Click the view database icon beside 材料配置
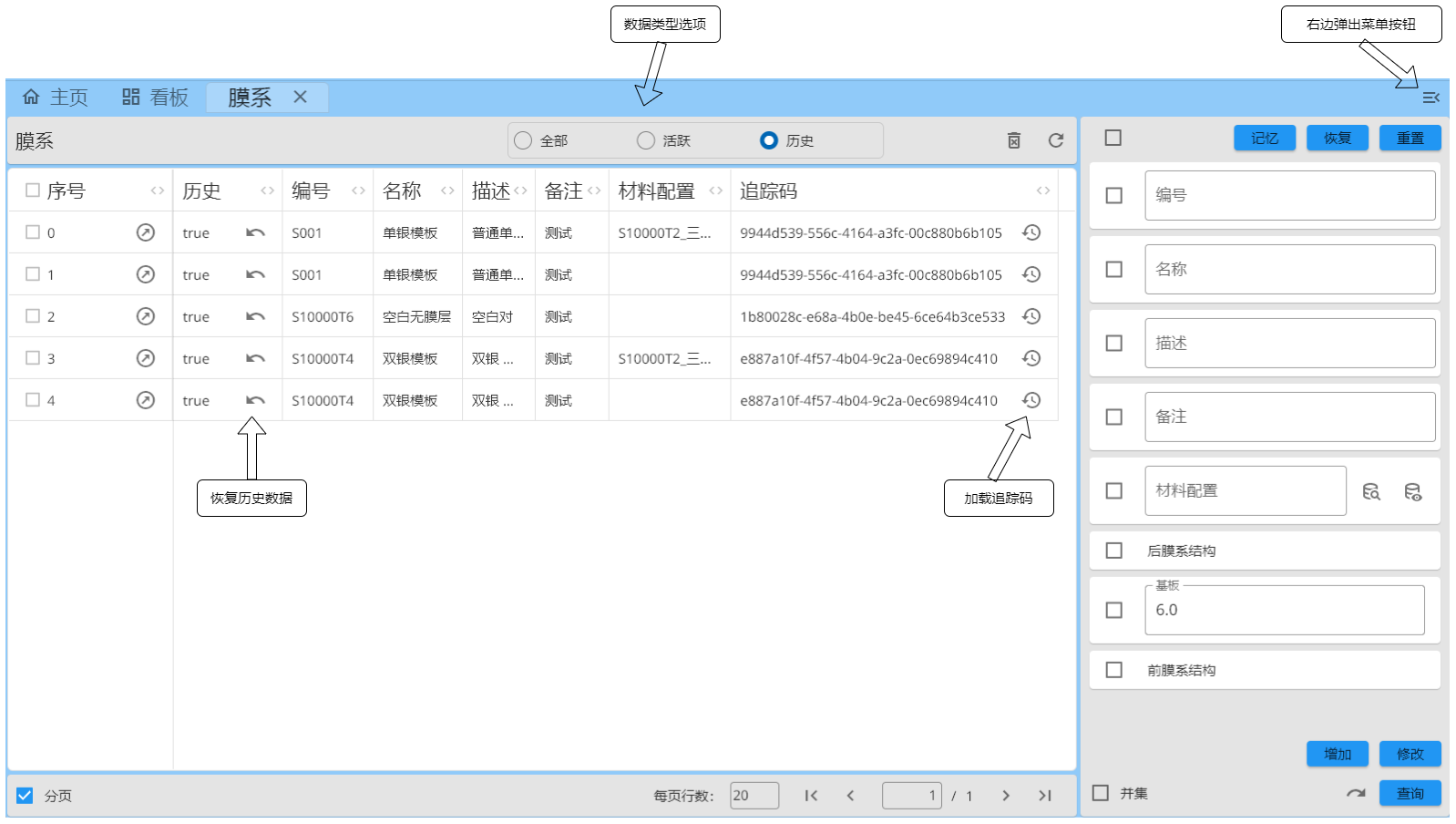Image resolution: width=1456 pixels, height=824 pixels. pyautogui.click(x=1412, y=492)
